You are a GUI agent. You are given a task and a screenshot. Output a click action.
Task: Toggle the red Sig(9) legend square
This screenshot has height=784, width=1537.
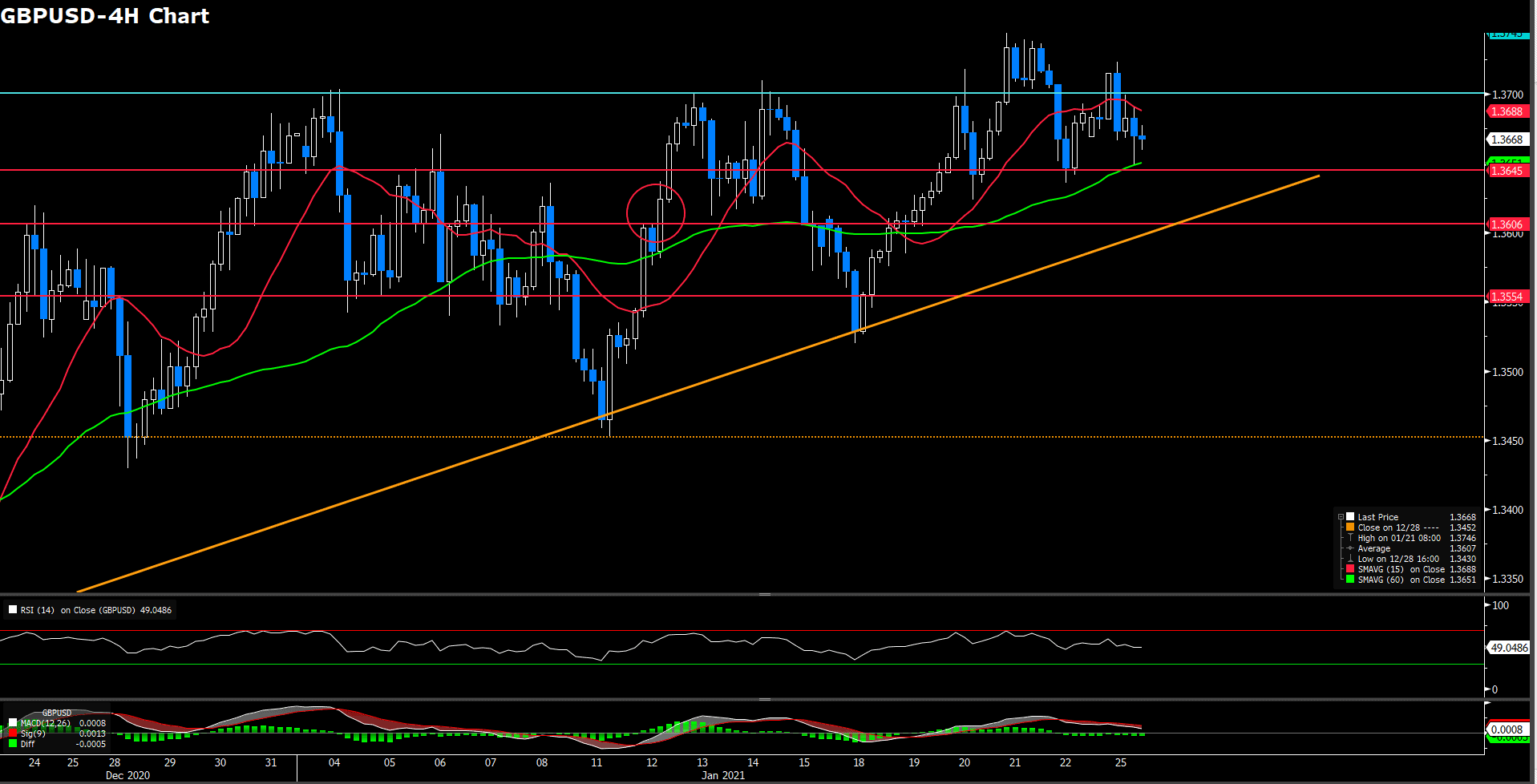(13, 733)
